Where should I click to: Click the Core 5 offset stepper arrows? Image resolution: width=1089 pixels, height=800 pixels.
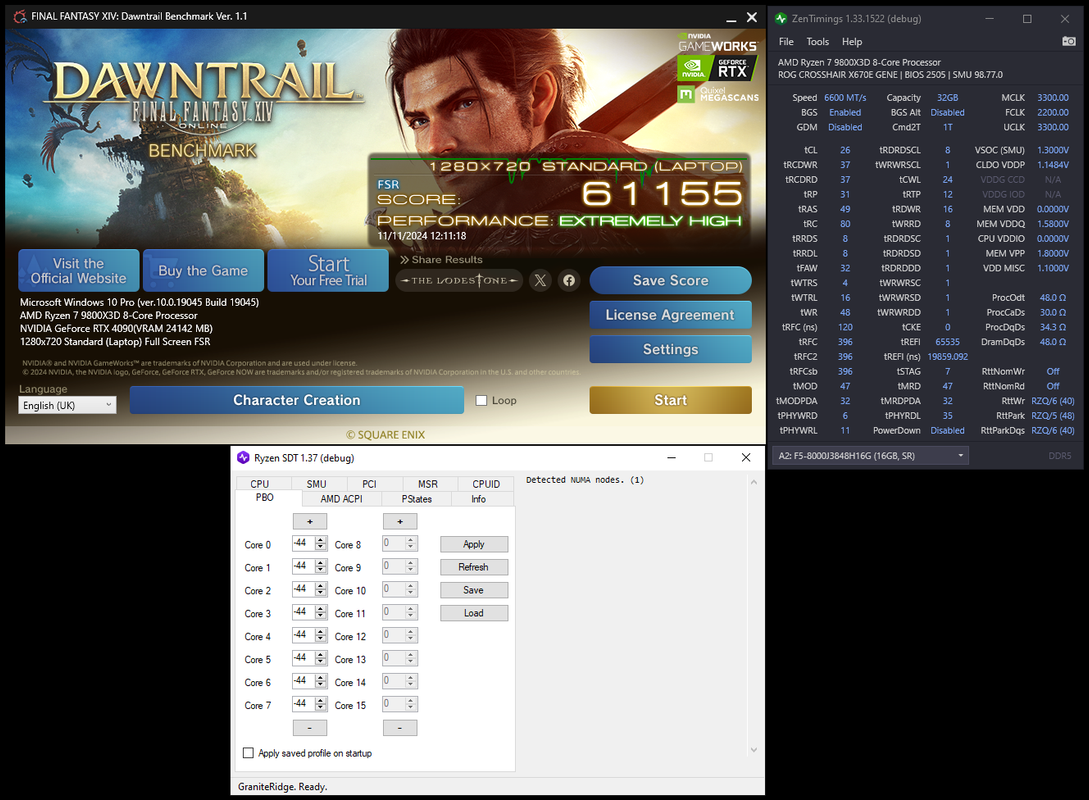coord(320,658)
